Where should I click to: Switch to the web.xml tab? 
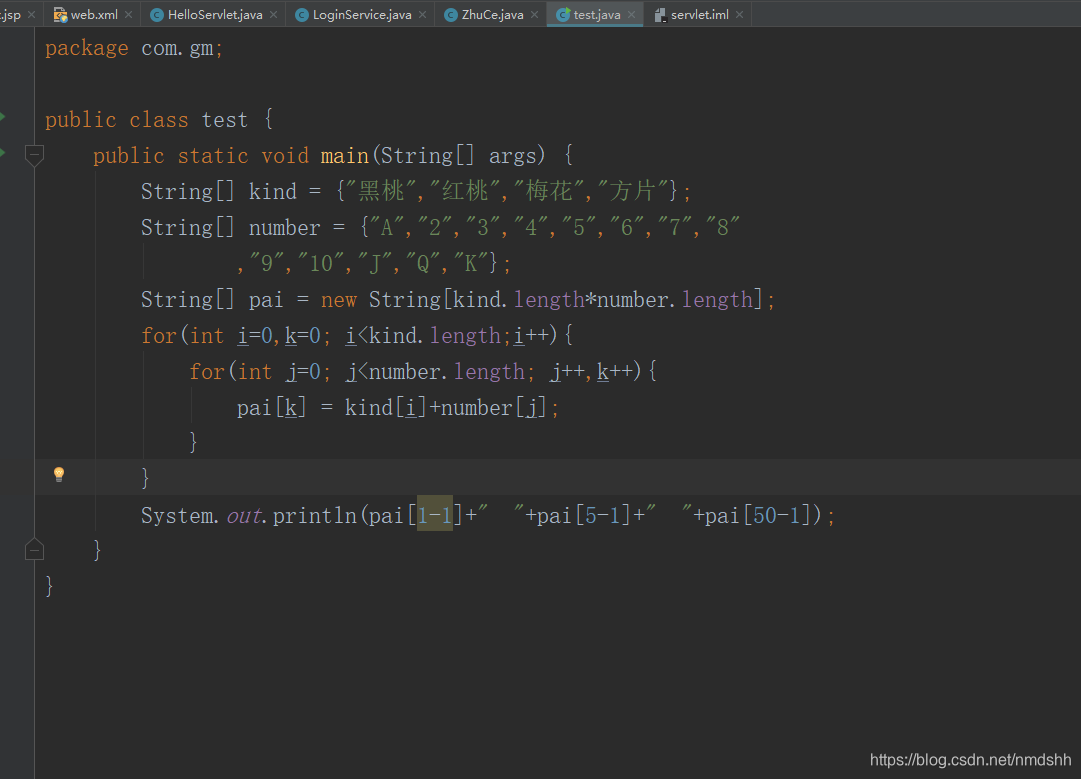(x=94, y=14)
